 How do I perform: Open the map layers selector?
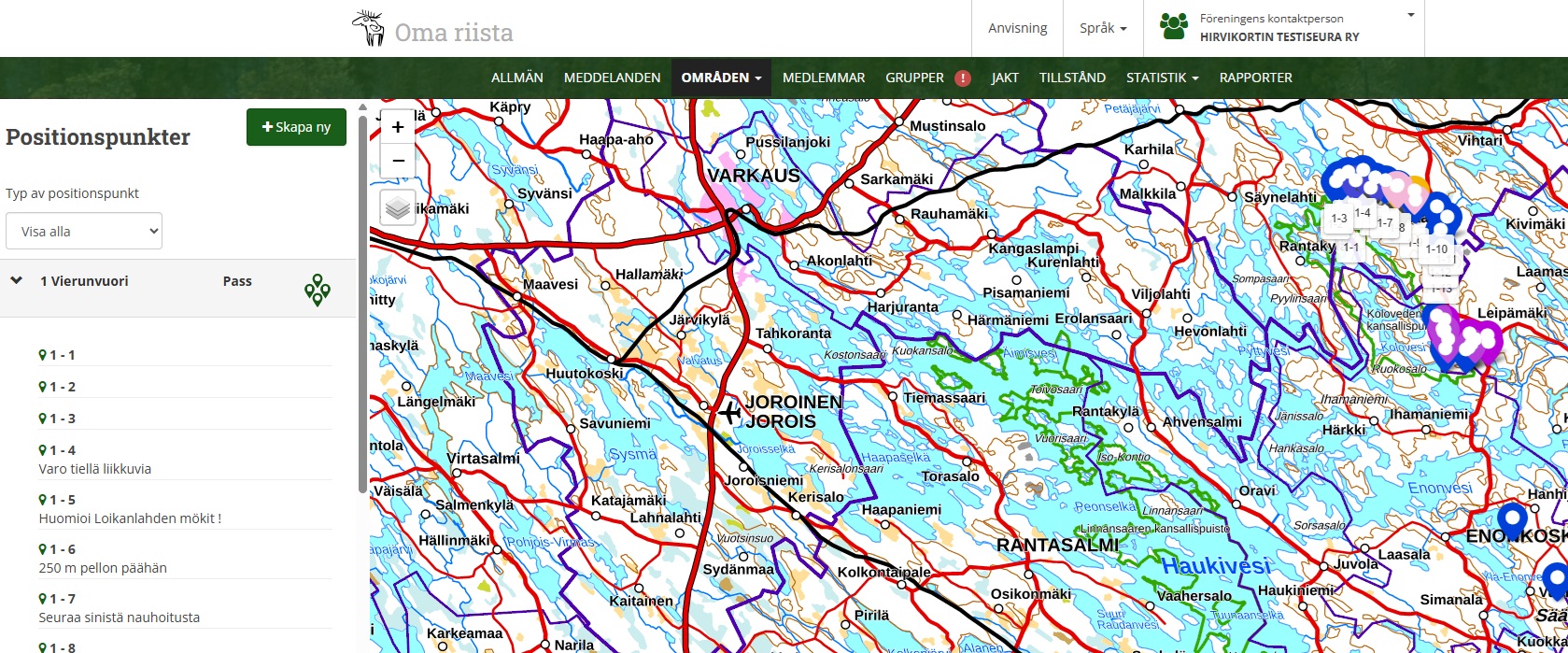[x=399, y=207]
